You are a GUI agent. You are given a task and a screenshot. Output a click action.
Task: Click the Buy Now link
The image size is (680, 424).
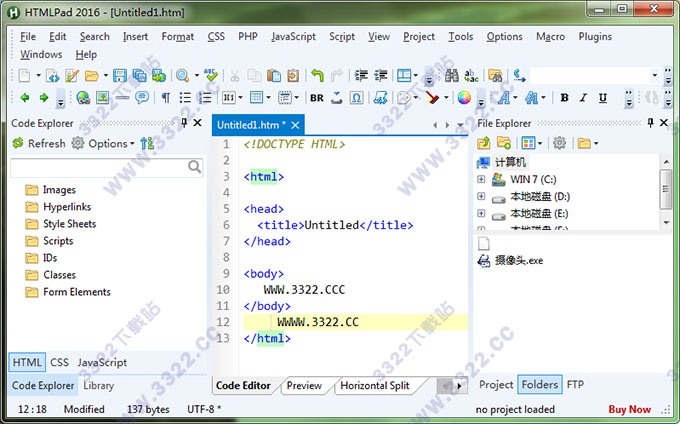pyautogui.click(x=629, y=409)
